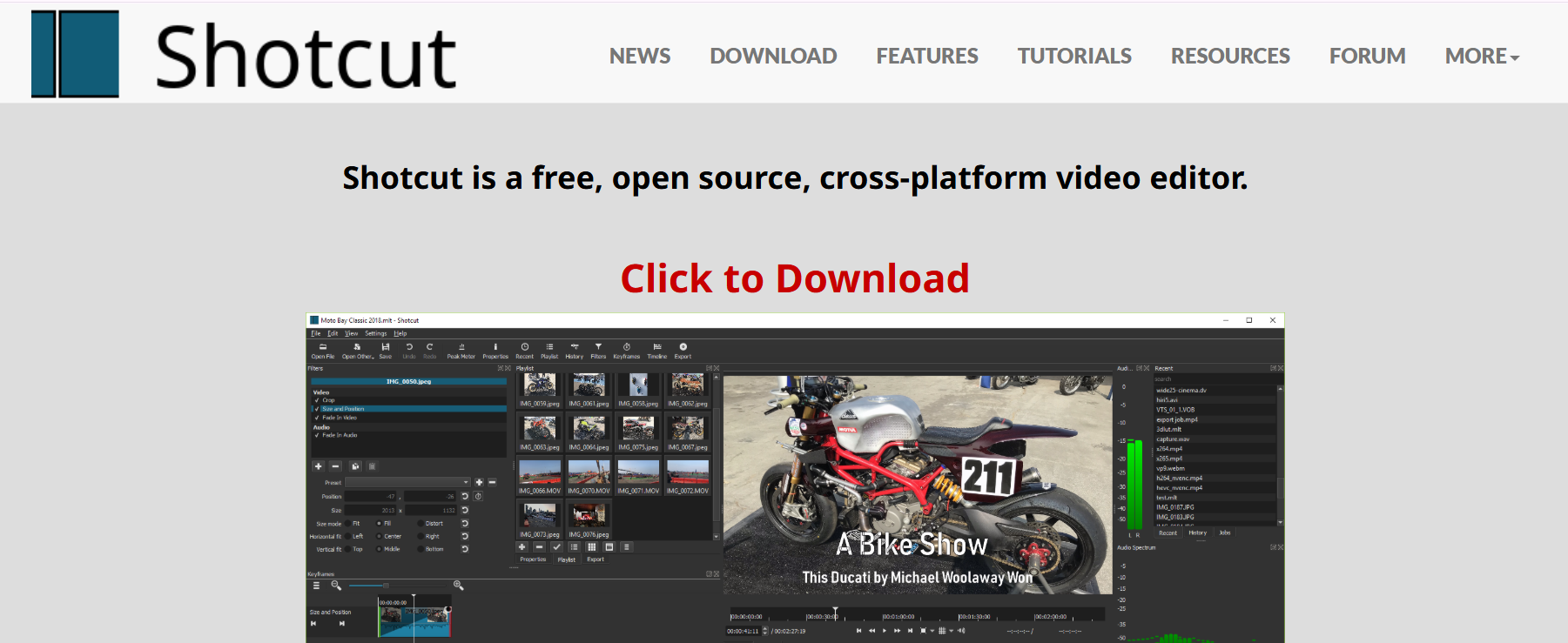Click the History toolbar icon
Image resolution: width=1568 pixels, height=643 pixels.
pos(575,351)
